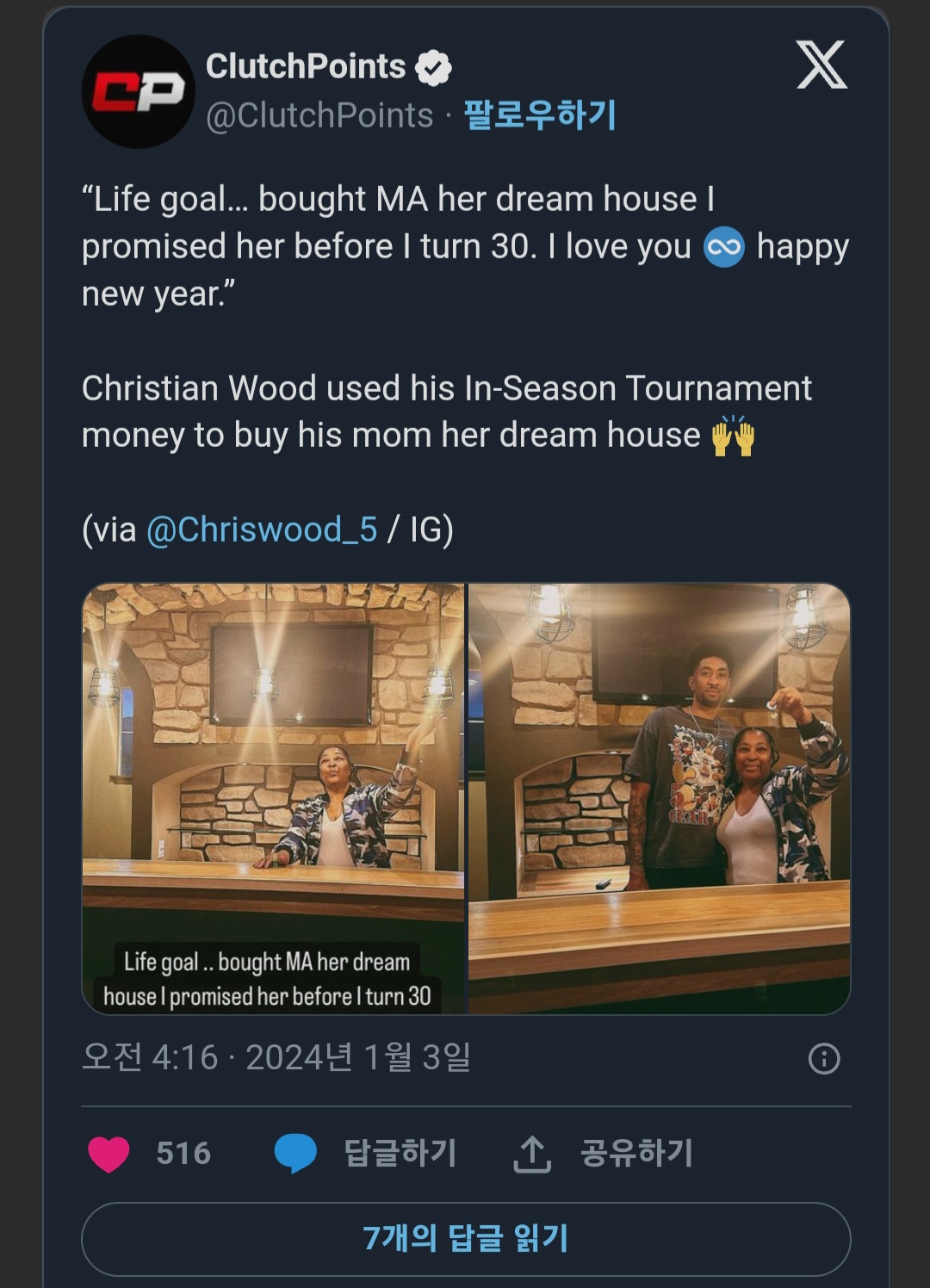Open the @ClutchPoints handle
This screenshot has width=930, height=1288.
[319, 115]
